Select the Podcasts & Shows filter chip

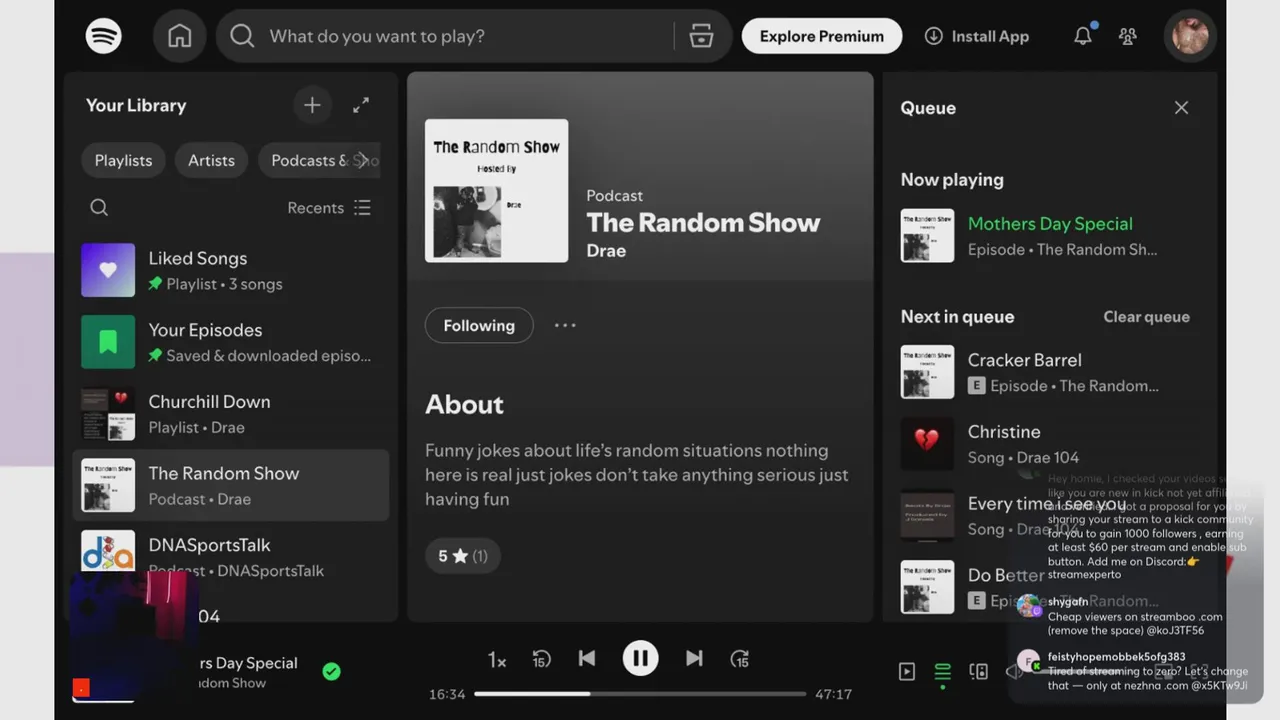click(318, 160)
